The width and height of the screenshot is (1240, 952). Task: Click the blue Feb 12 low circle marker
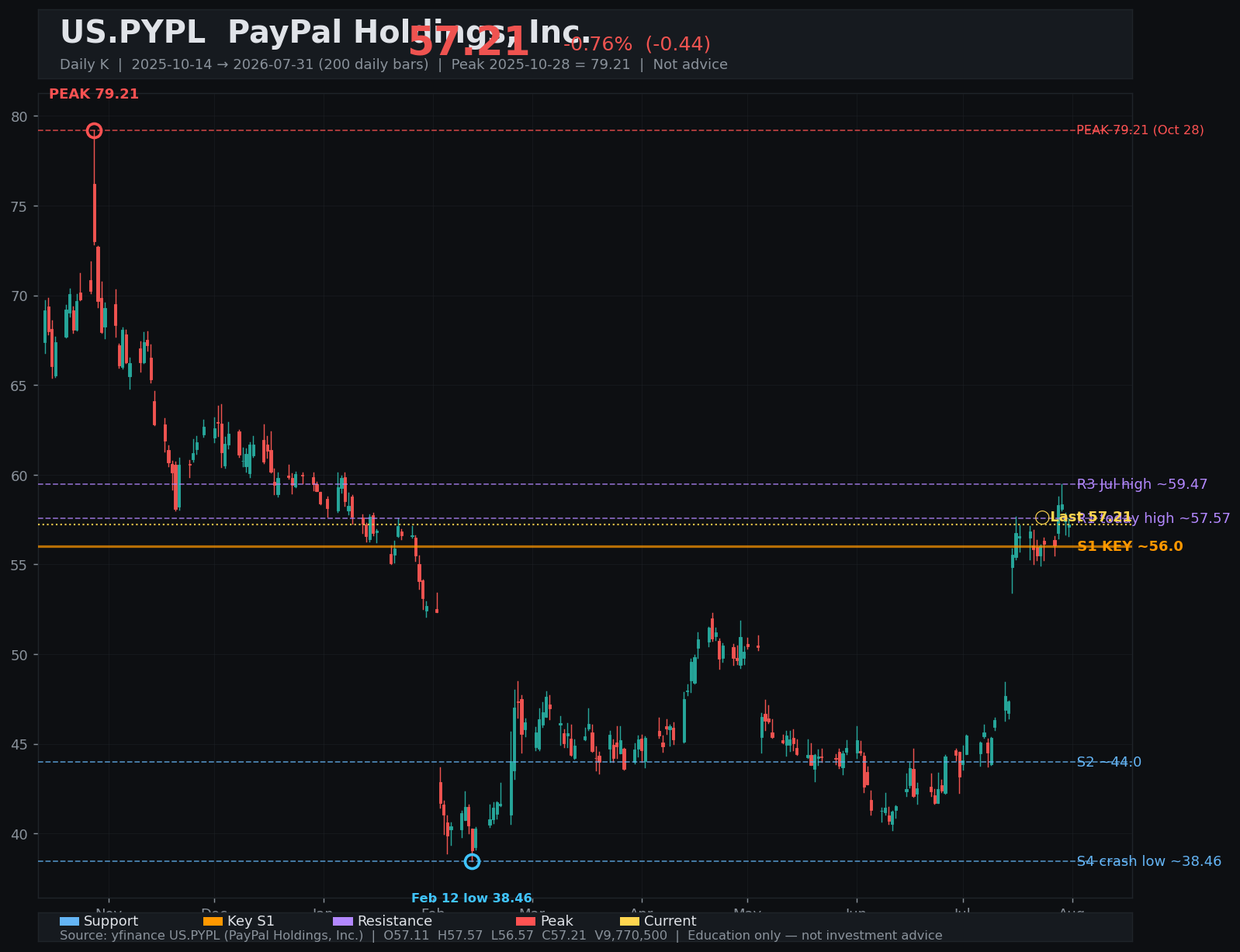pos(472,861)
